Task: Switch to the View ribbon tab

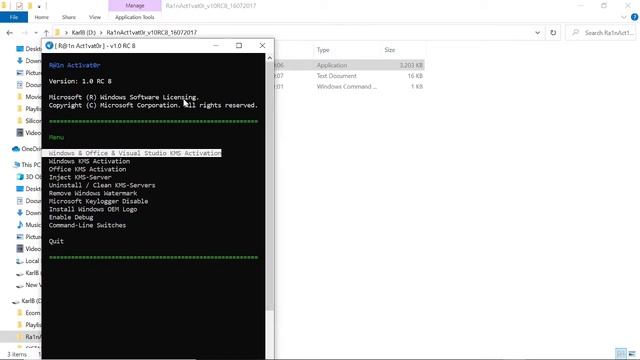Action: coord(95,17)
